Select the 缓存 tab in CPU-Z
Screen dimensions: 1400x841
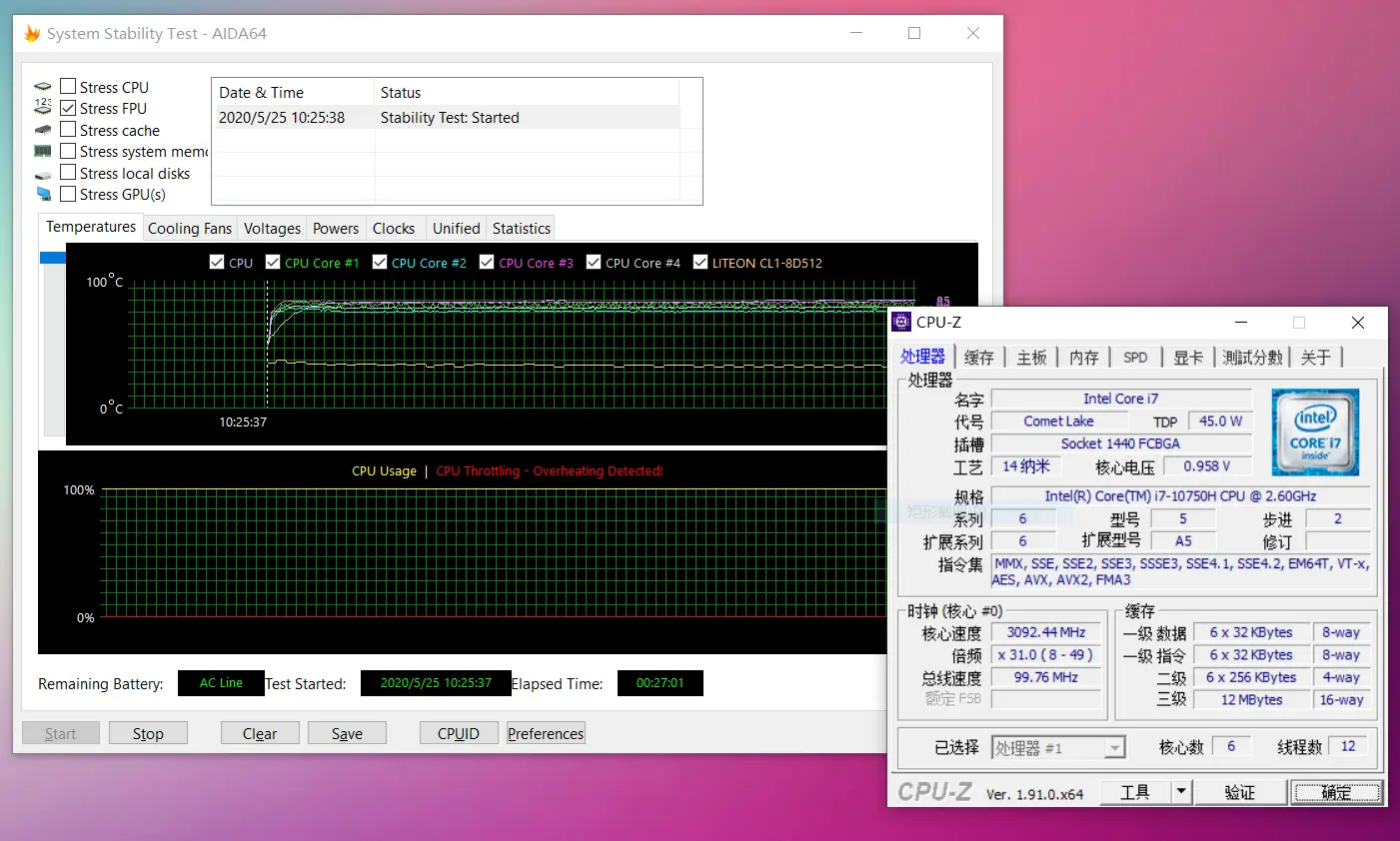[x=979, y=358]
